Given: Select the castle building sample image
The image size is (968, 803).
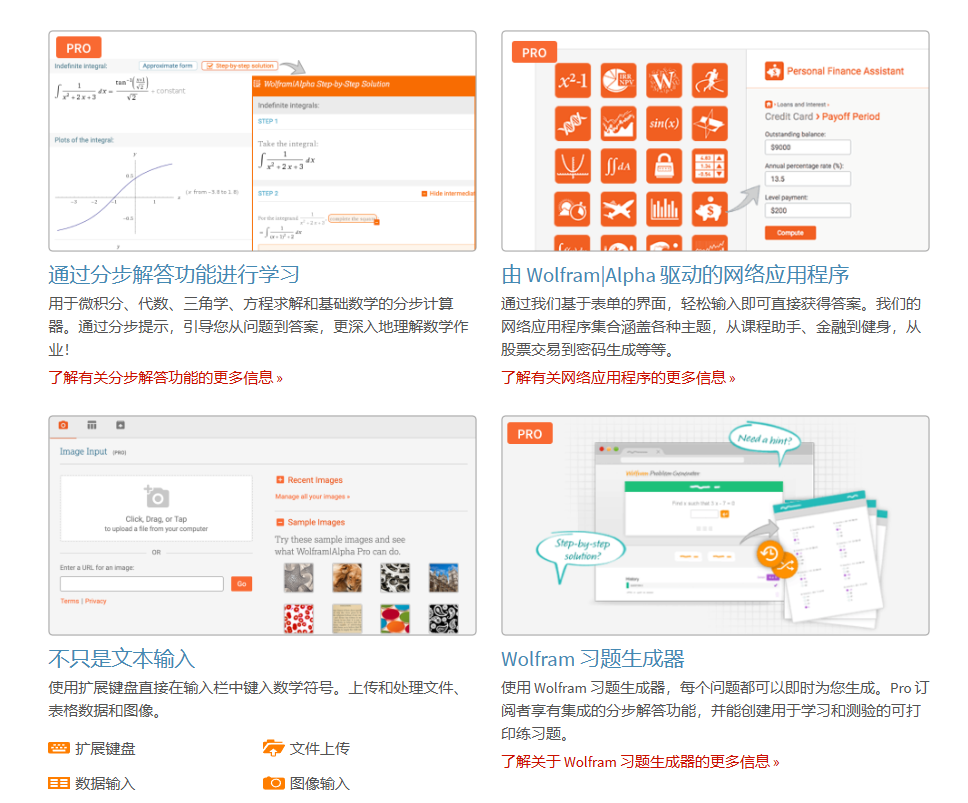Looking at the screenshot, I should [x=443, y=578].
